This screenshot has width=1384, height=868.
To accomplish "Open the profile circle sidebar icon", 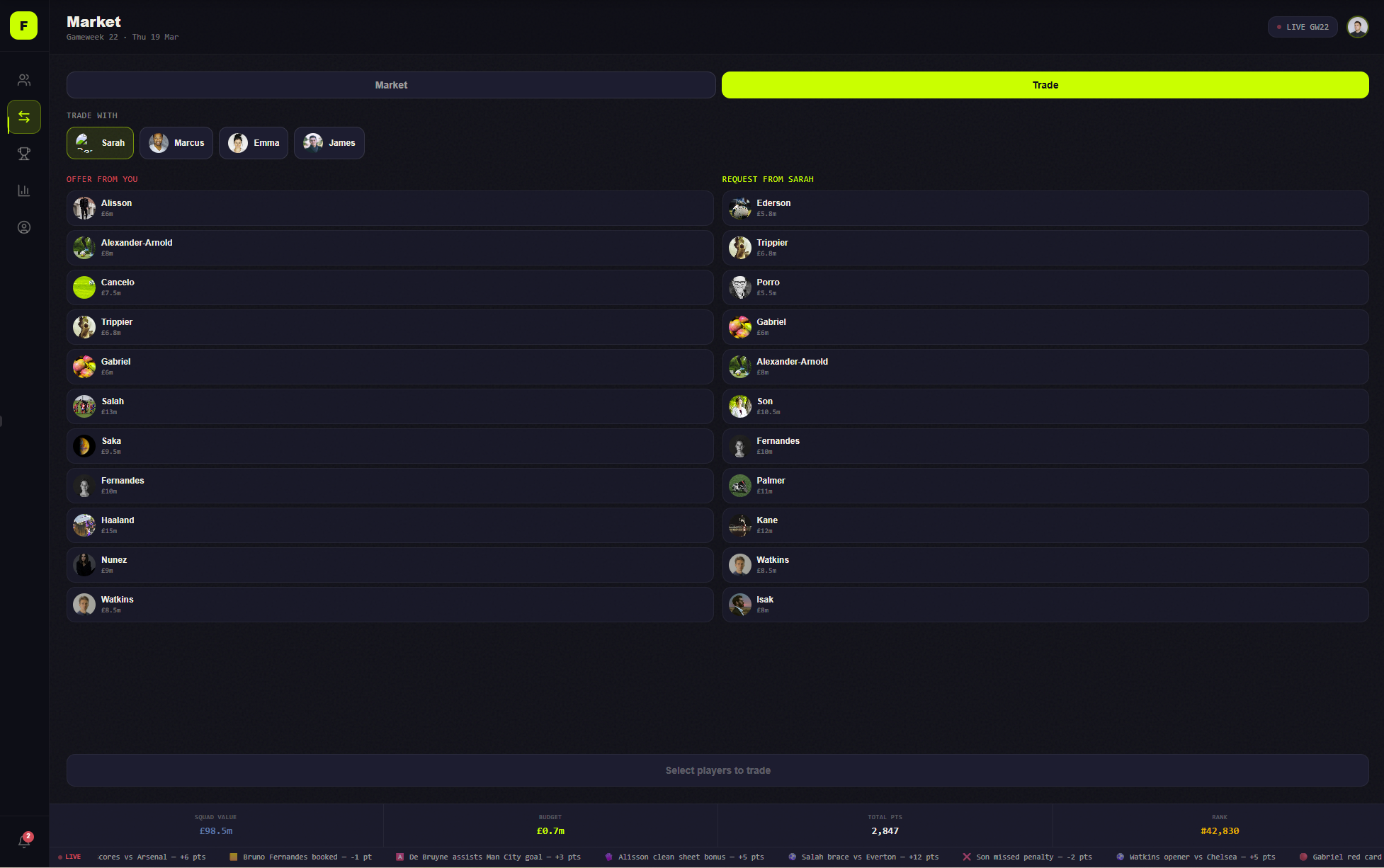I will (24, 227).
